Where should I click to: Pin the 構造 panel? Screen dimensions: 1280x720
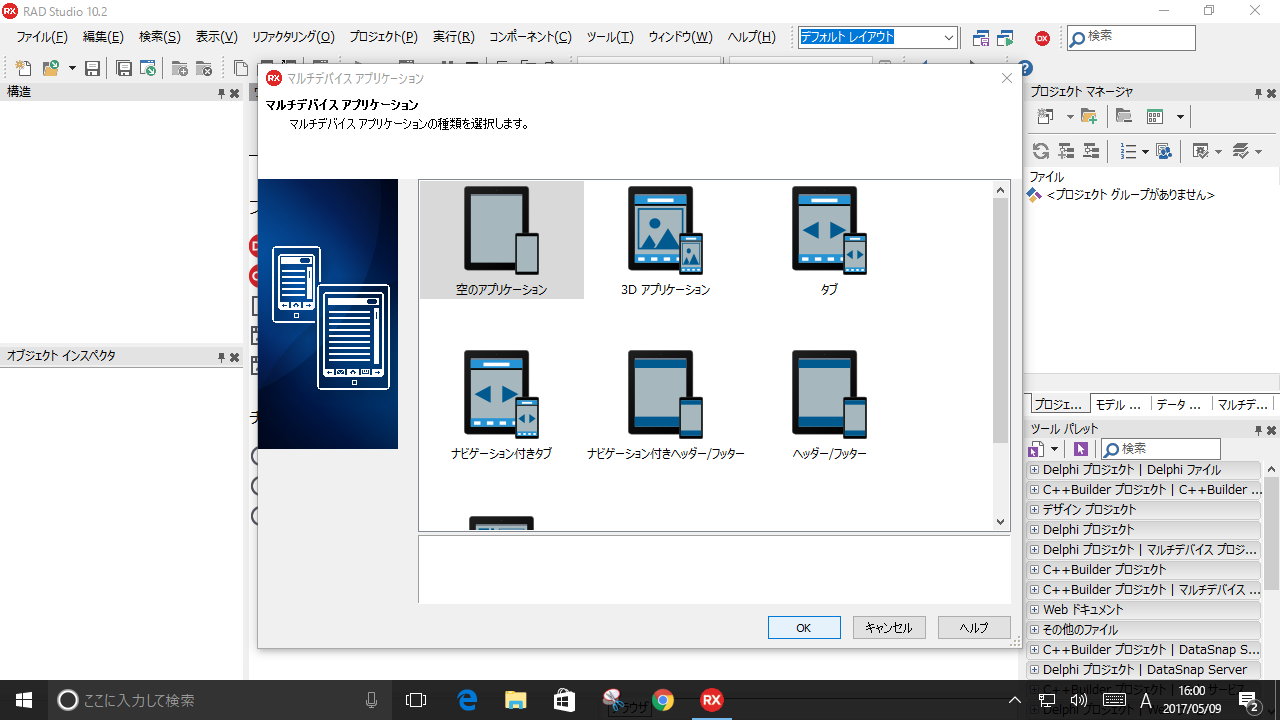tap(222, 93)
